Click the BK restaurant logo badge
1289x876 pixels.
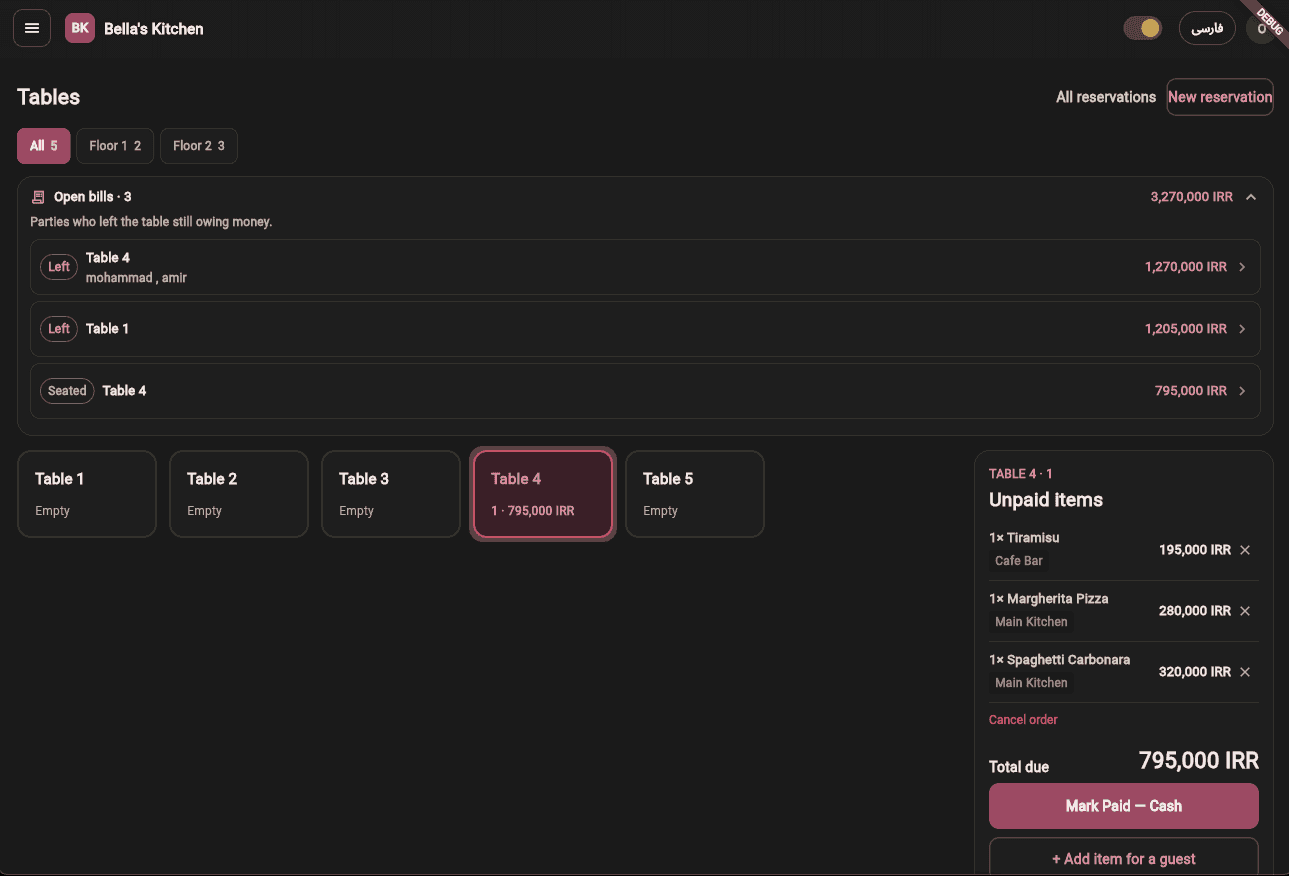(x=80, y=28)
